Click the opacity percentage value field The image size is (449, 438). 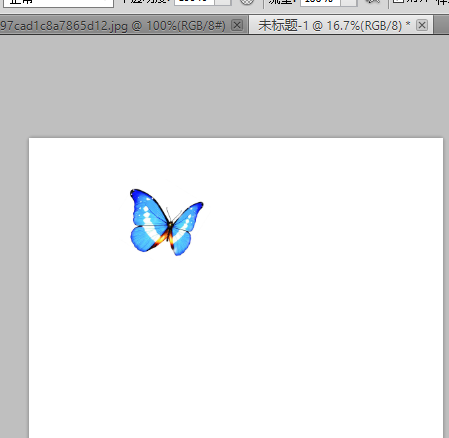[x=194, y=2]
